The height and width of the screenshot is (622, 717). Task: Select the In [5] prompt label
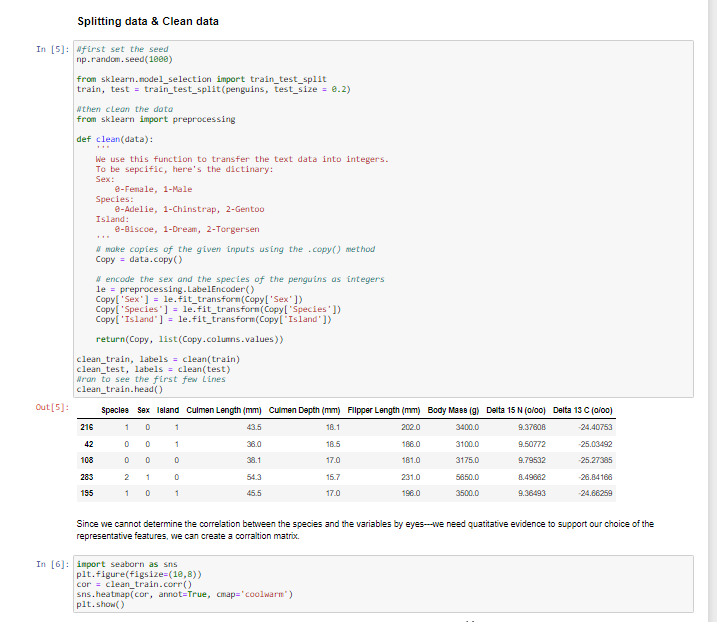[53, 49]
